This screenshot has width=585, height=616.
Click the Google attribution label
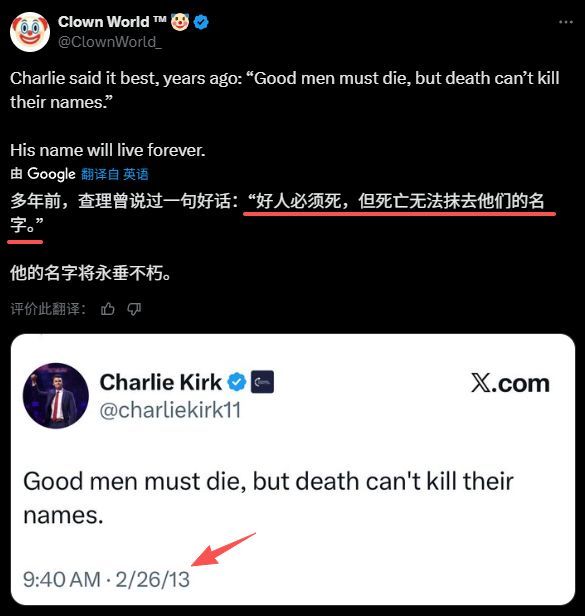[x=43, y=174]
